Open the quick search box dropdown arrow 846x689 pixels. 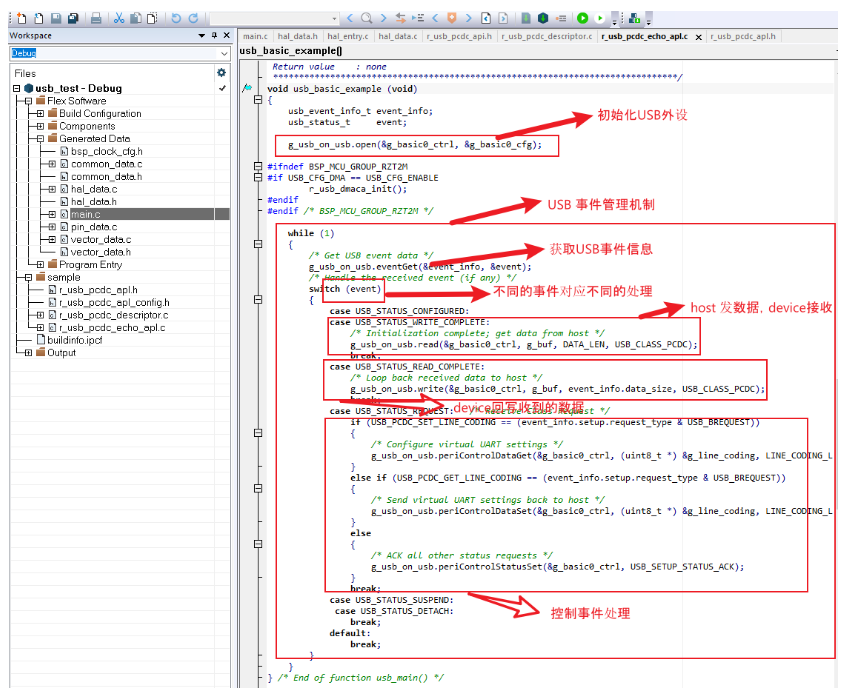(335, 19)
